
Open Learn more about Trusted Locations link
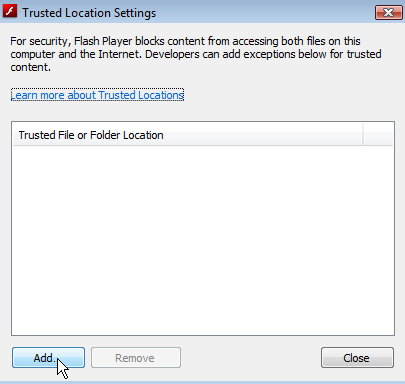(x=97, y=95)
